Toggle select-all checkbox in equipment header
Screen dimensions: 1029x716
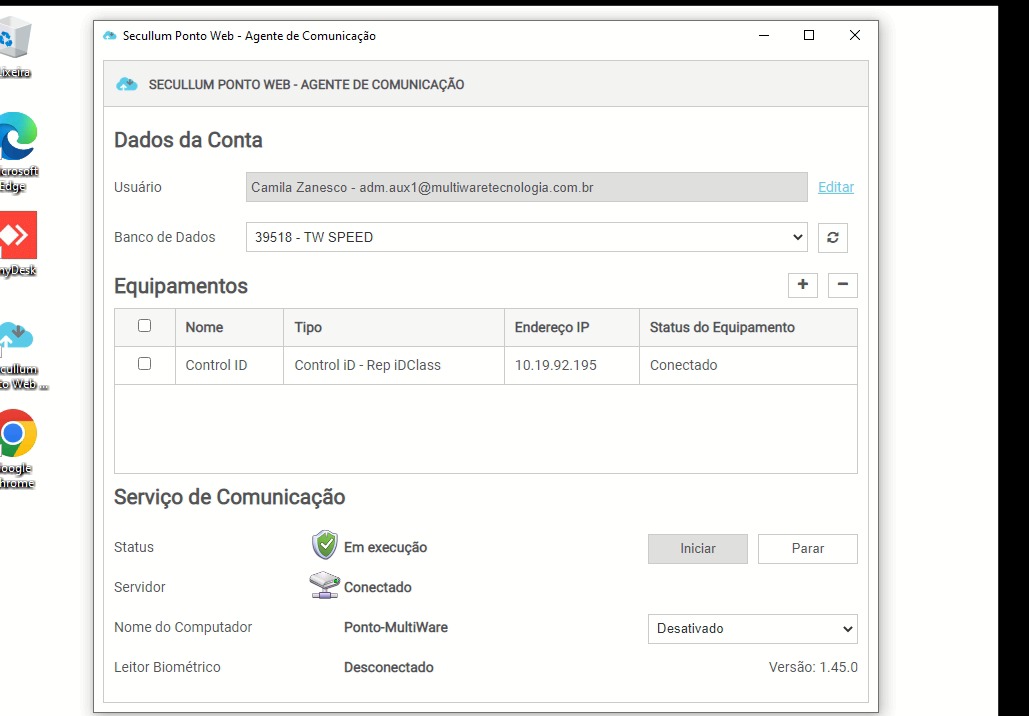(144, 326)
